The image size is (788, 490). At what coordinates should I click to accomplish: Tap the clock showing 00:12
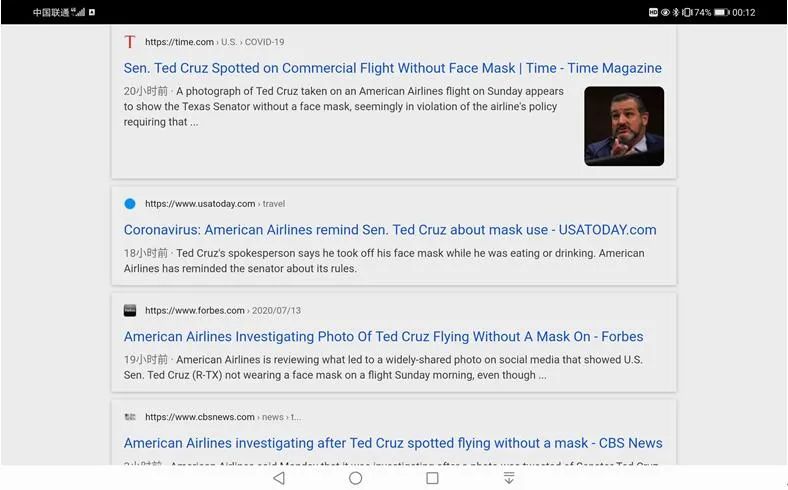tap(744, 12)
